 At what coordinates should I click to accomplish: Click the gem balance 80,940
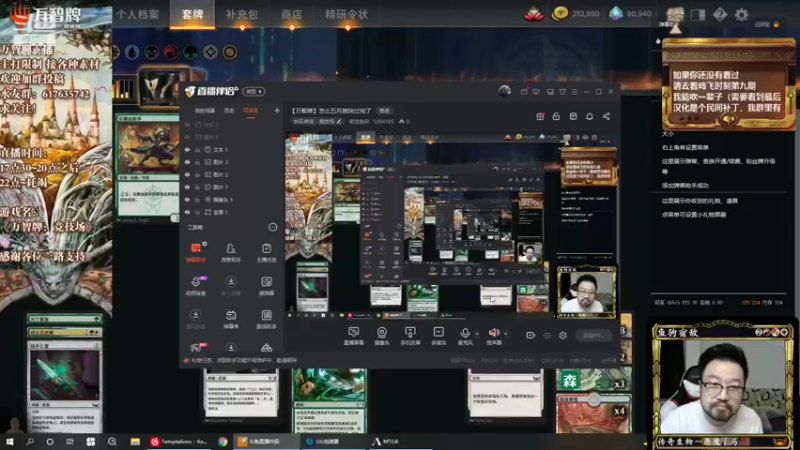[x=631, y=14]
